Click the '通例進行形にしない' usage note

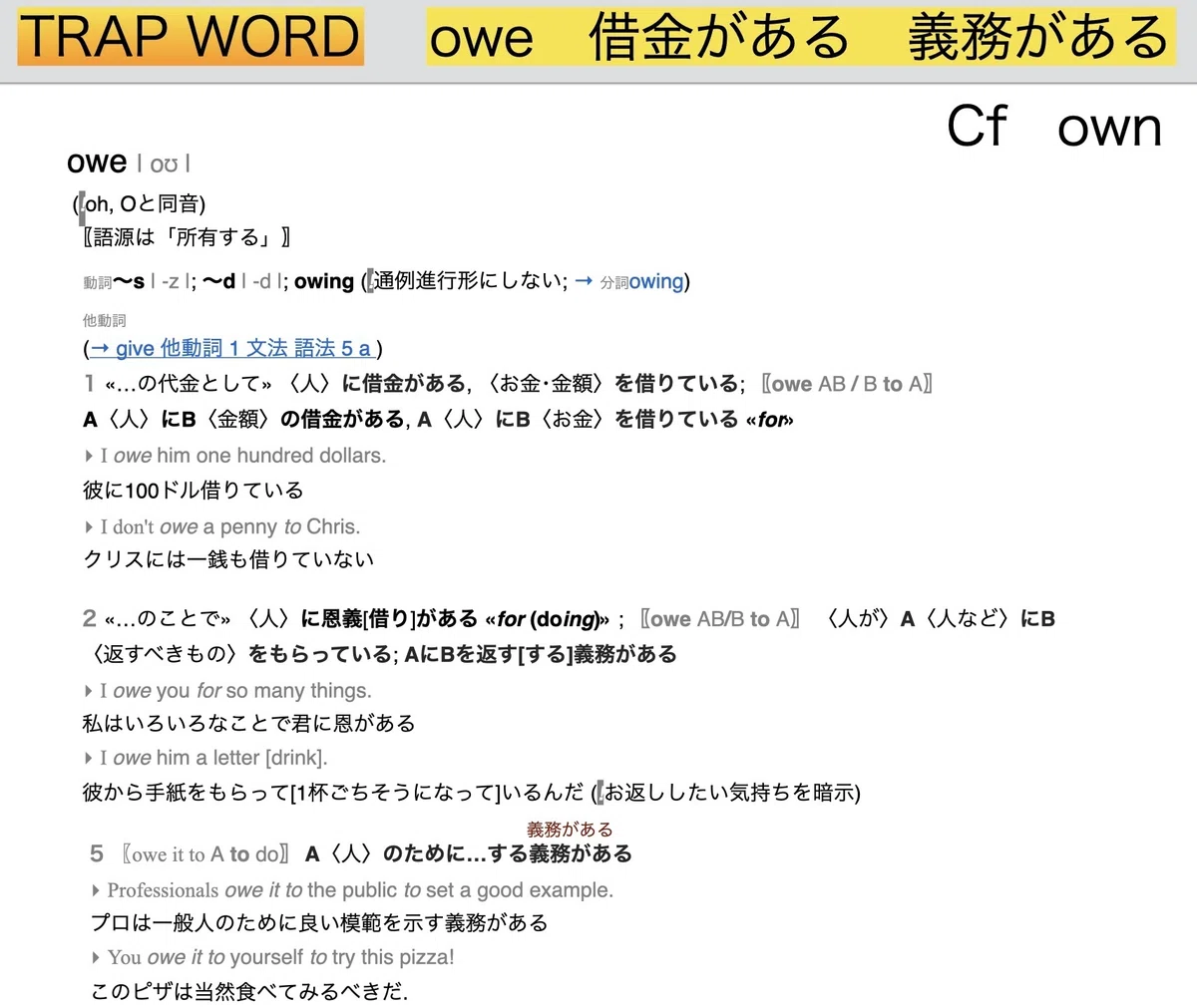469,281
